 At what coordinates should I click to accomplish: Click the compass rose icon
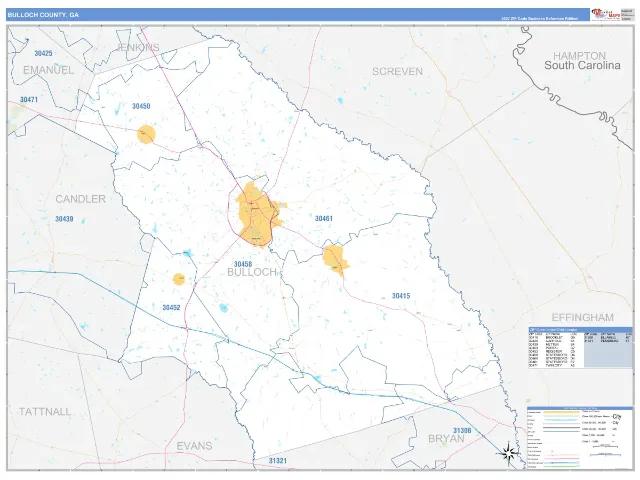[508, 453]
